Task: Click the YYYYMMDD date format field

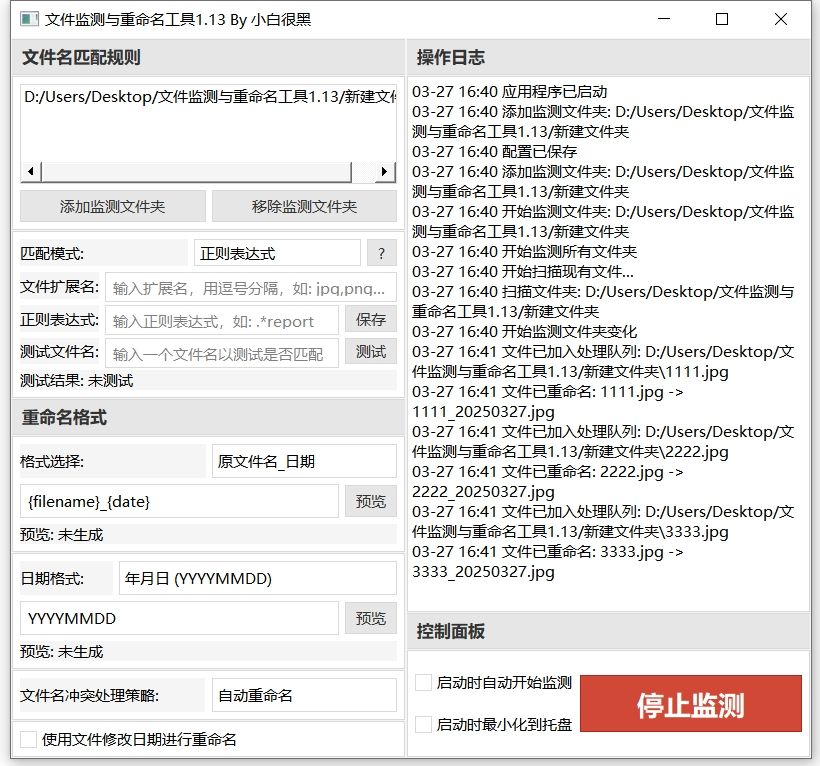Action: pos(179,618)
